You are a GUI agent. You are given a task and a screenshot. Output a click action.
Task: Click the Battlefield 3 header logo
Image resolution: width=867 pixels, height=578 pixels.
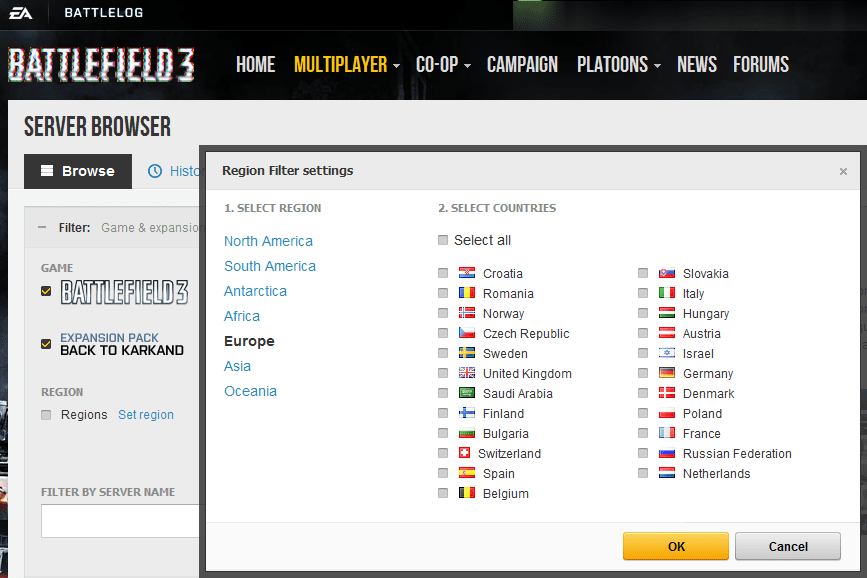101,65
